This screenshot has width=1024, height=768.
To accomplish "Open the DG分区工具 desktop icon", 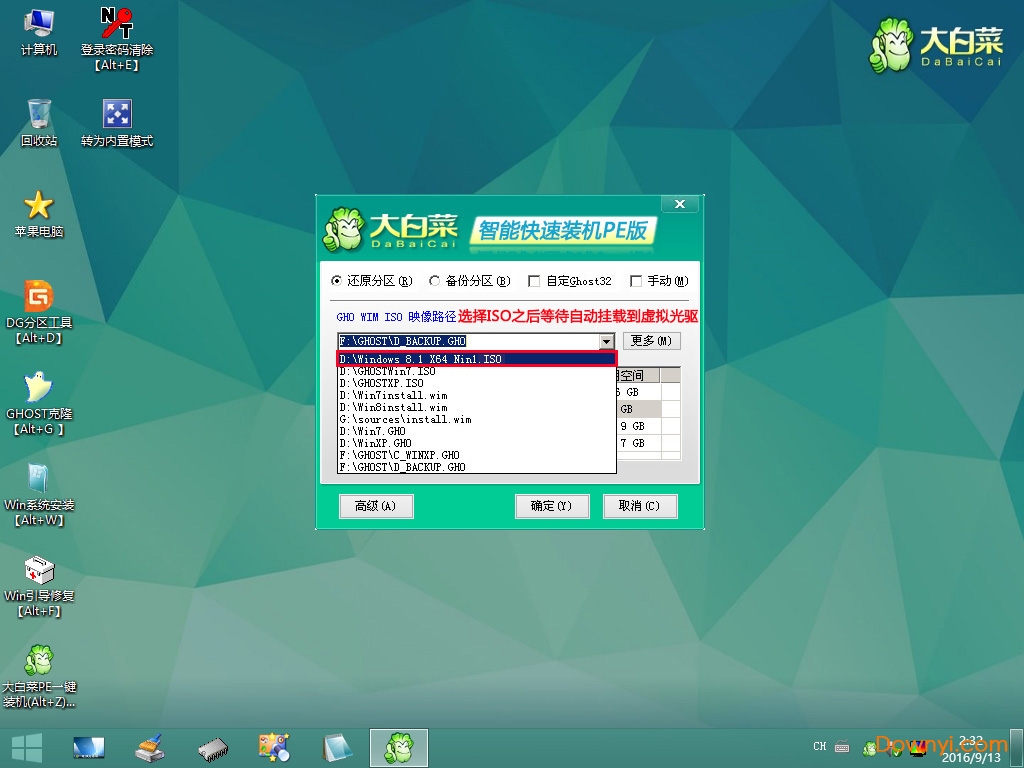I will (39, 296).
